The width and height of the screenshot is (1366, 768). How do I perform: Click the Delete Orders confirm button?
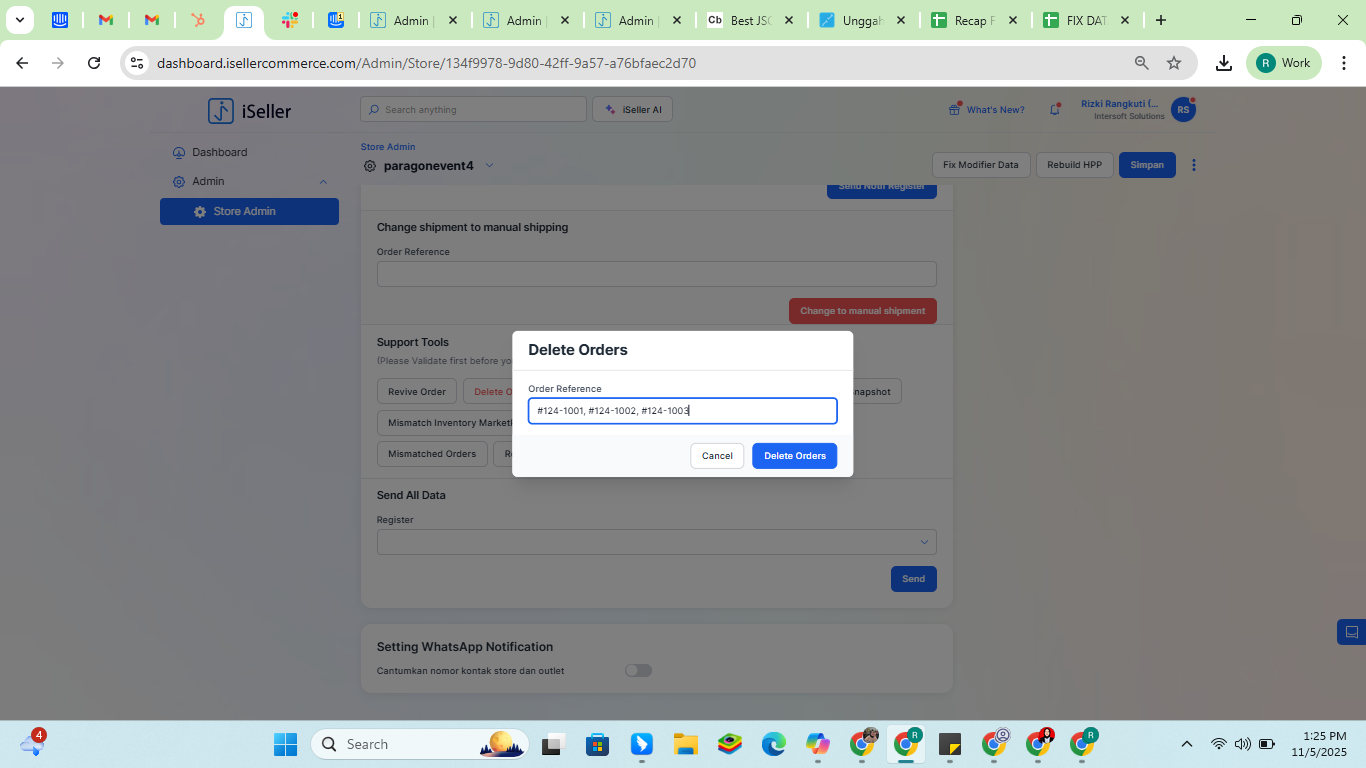point(794,456)
